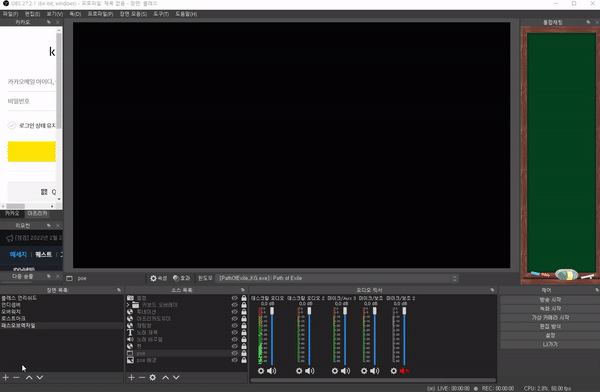
Task: Pop out the audio mixer dock with its float icon
Action: coord(492,290)
